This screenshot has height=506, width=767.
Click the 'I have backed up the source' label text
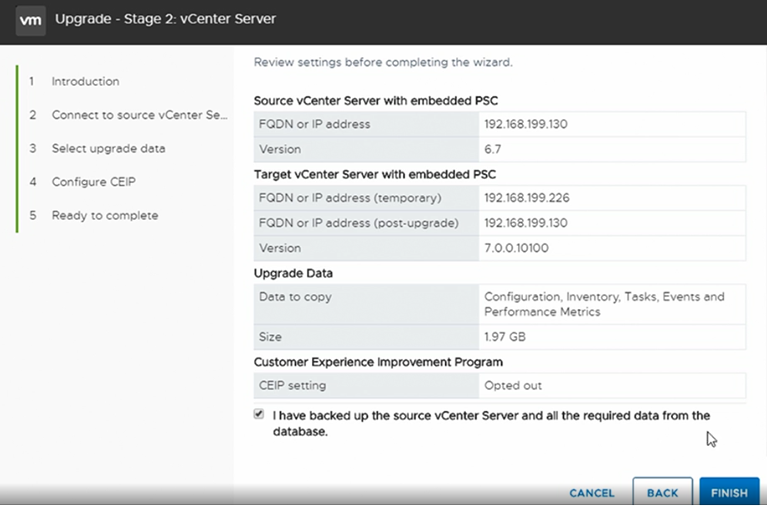pyautogui.click(x=492, y=423)
